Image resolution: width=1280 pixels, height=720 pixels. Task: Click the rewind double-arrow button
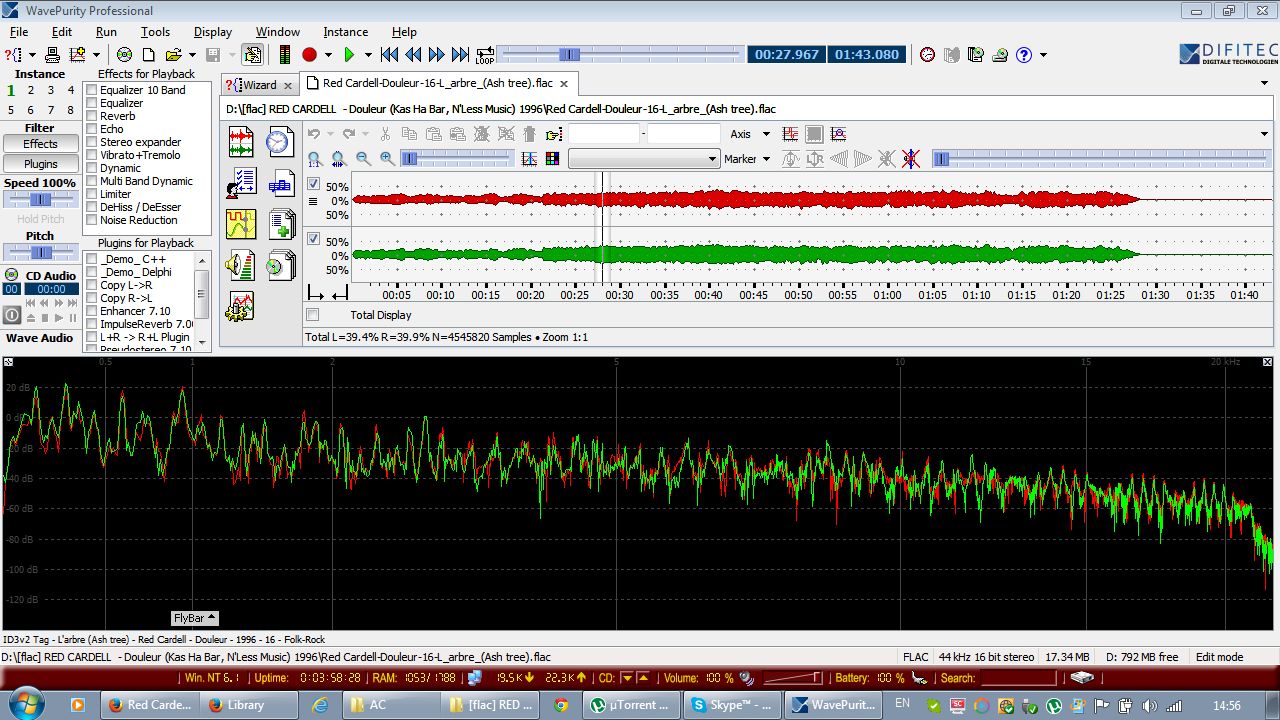tap(413, 55)
